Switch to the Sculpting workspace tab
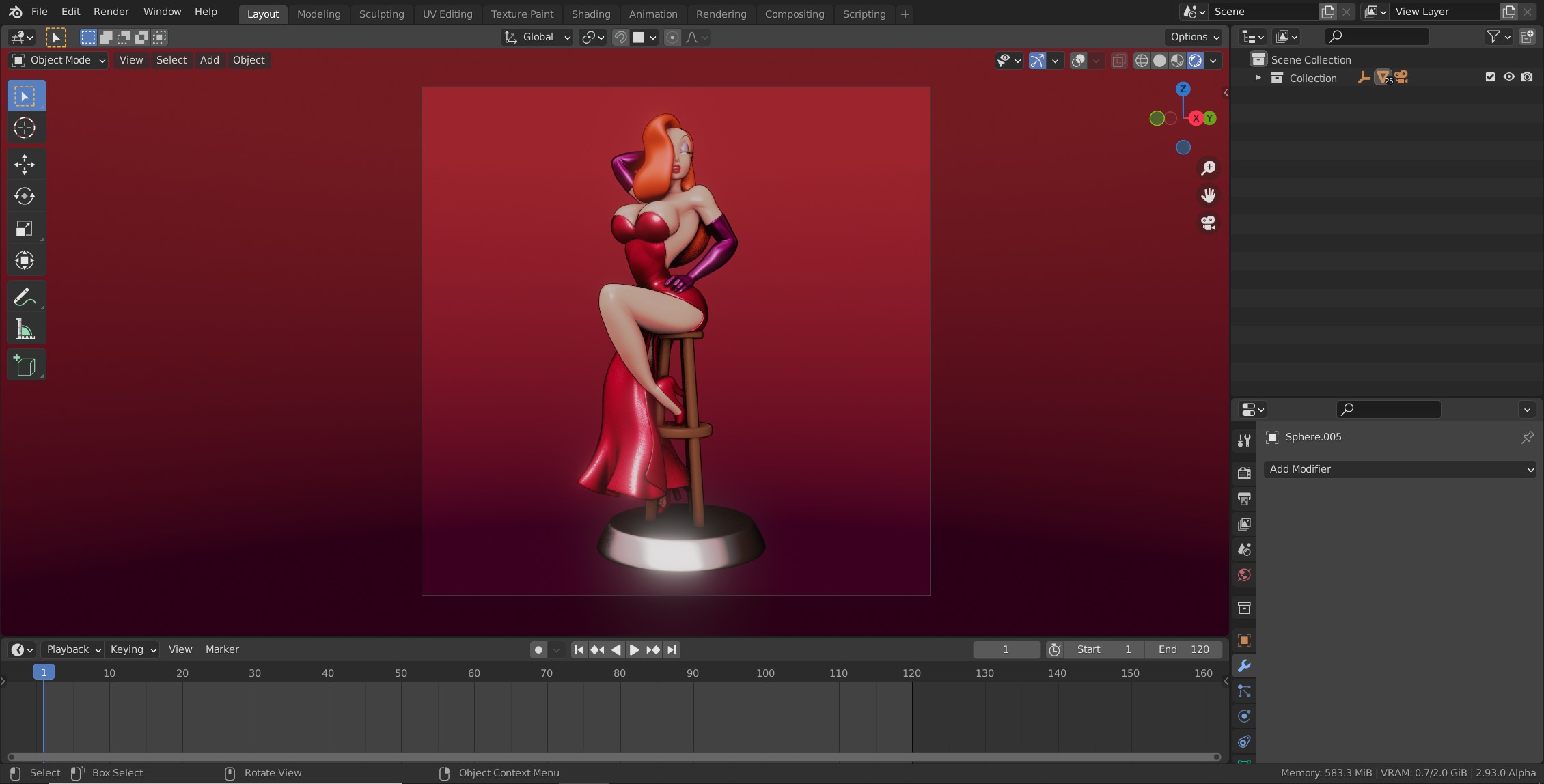 coord(381,14)
